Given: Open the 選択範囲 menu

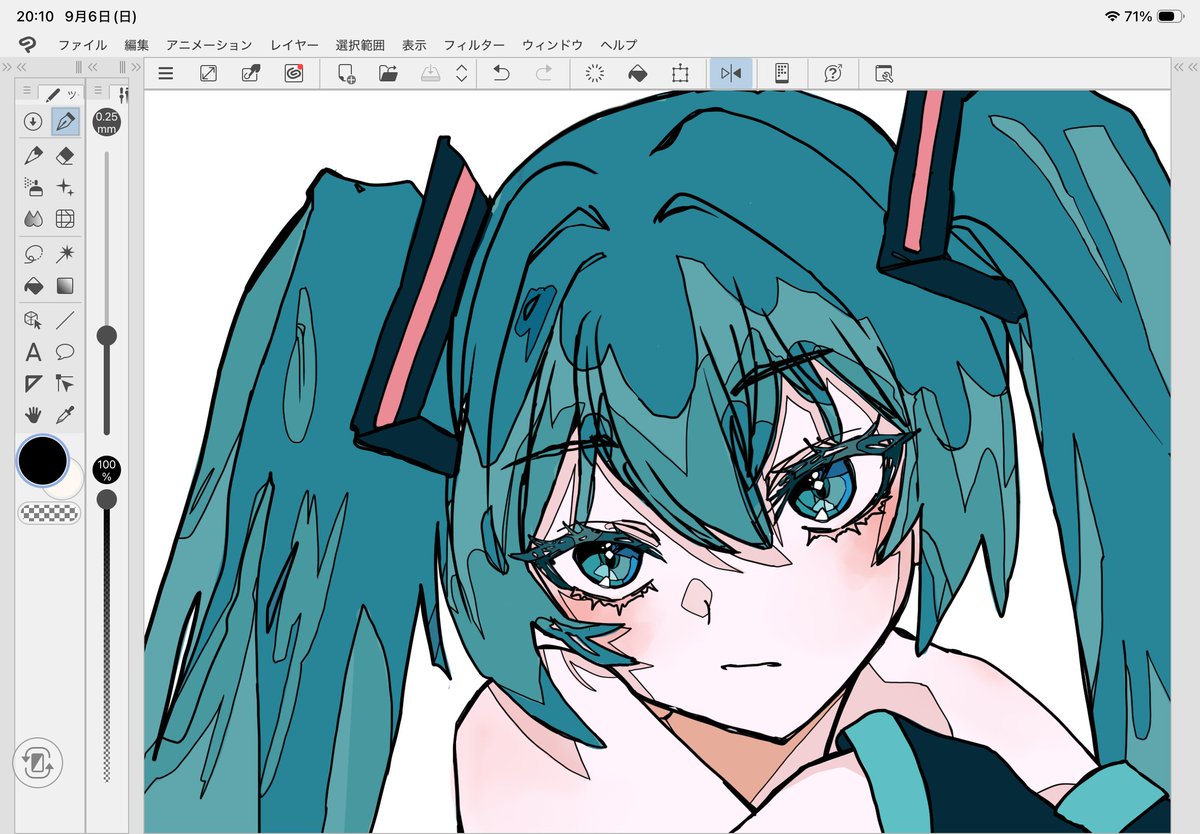Looking at the screenshot, I should (x=360, y=45).
